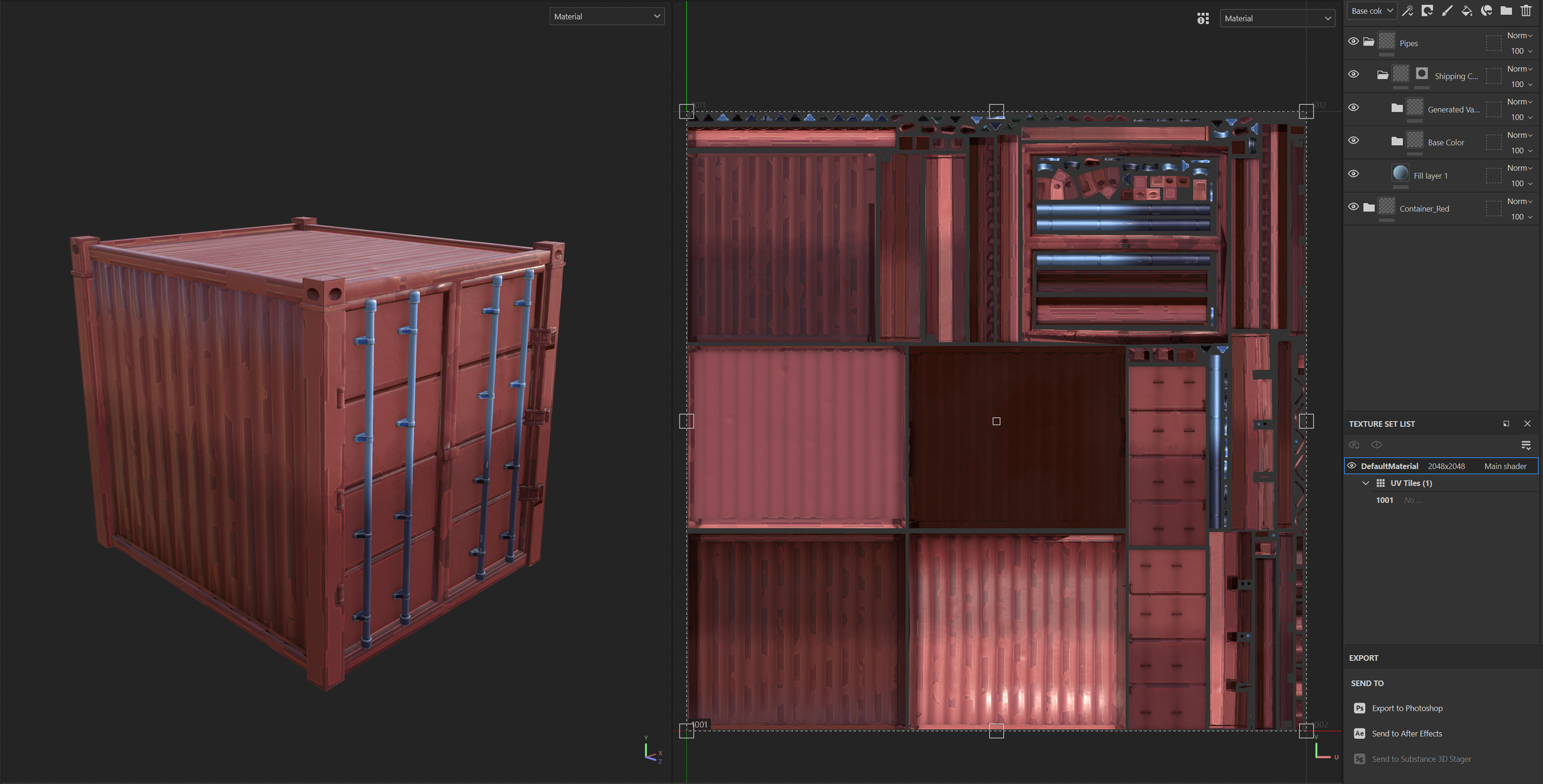Add a fill layer with bucket icon
The image size is (1543, 784).
click(1467, 10)
